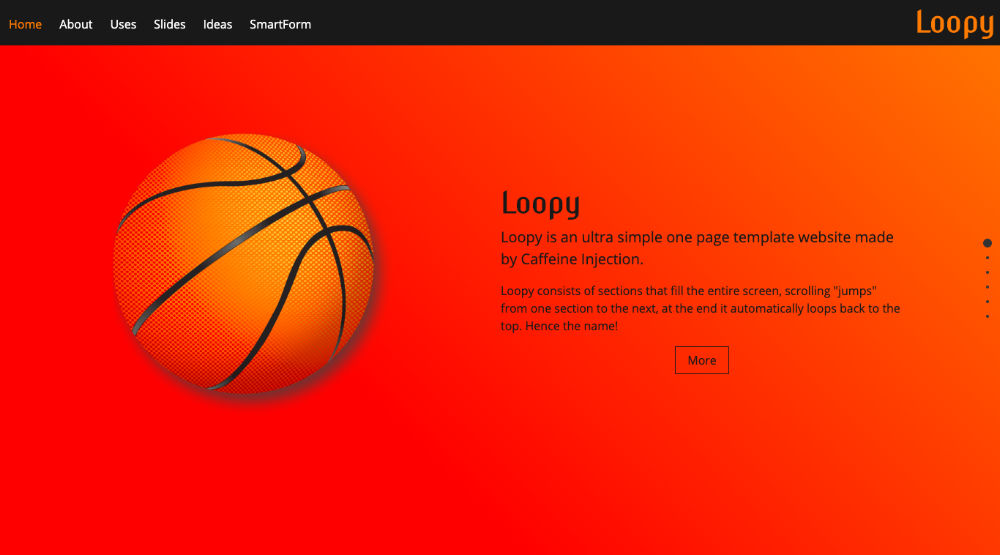This screenshot has width=1000, height=555.
Task: Click the fifth side navigation dot
Action: [987, 301]
